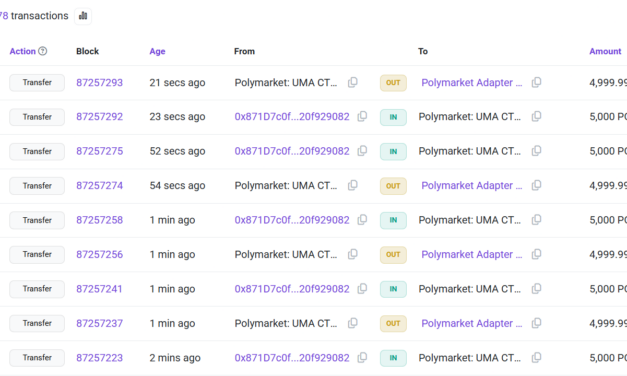
Task: Sort by the Amount column header
Action: click(605, 51)
